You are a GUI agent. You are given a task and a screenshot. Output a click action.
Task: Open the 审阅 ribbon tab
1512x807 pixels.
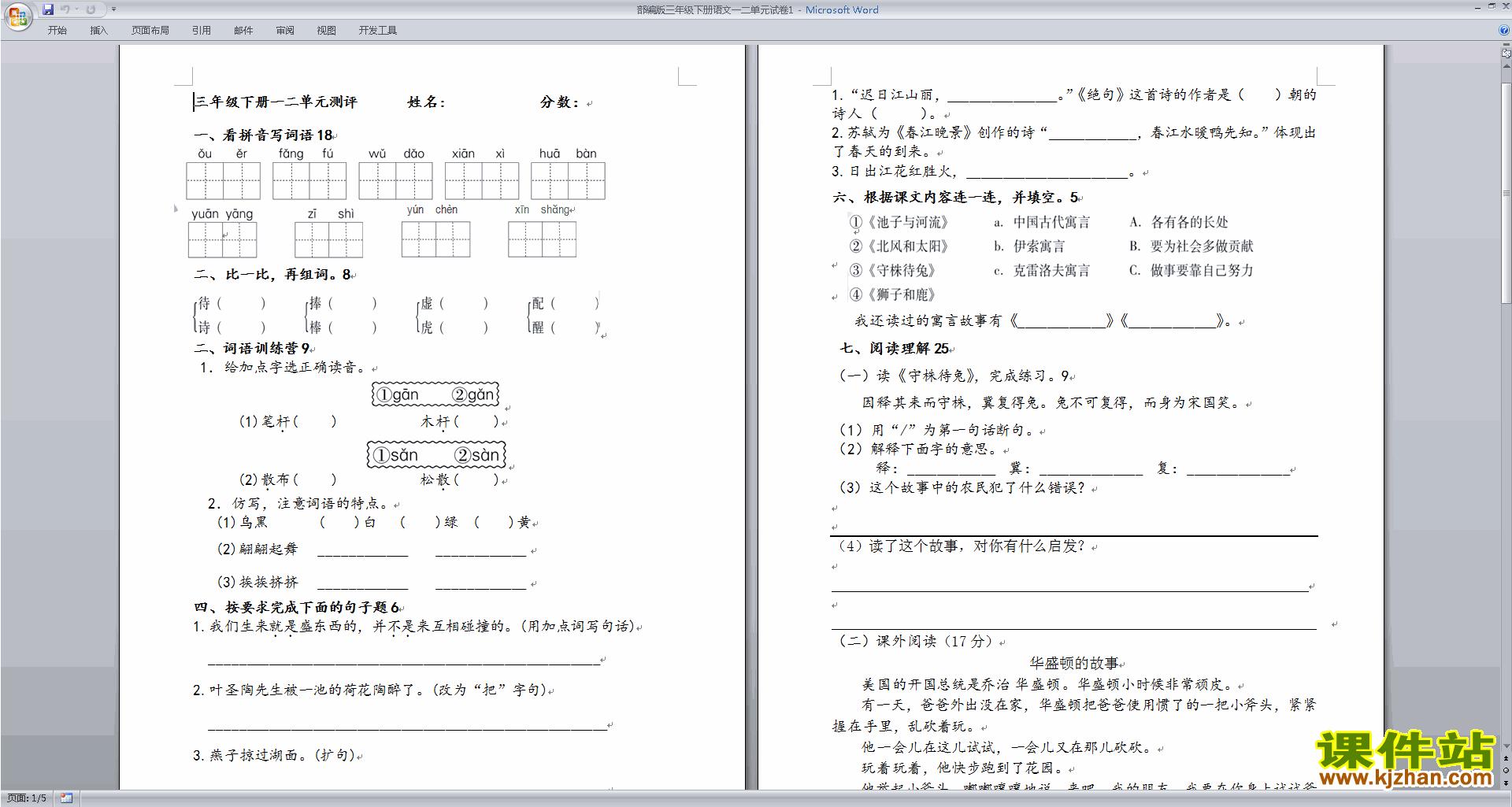click(x=285, y=31)
